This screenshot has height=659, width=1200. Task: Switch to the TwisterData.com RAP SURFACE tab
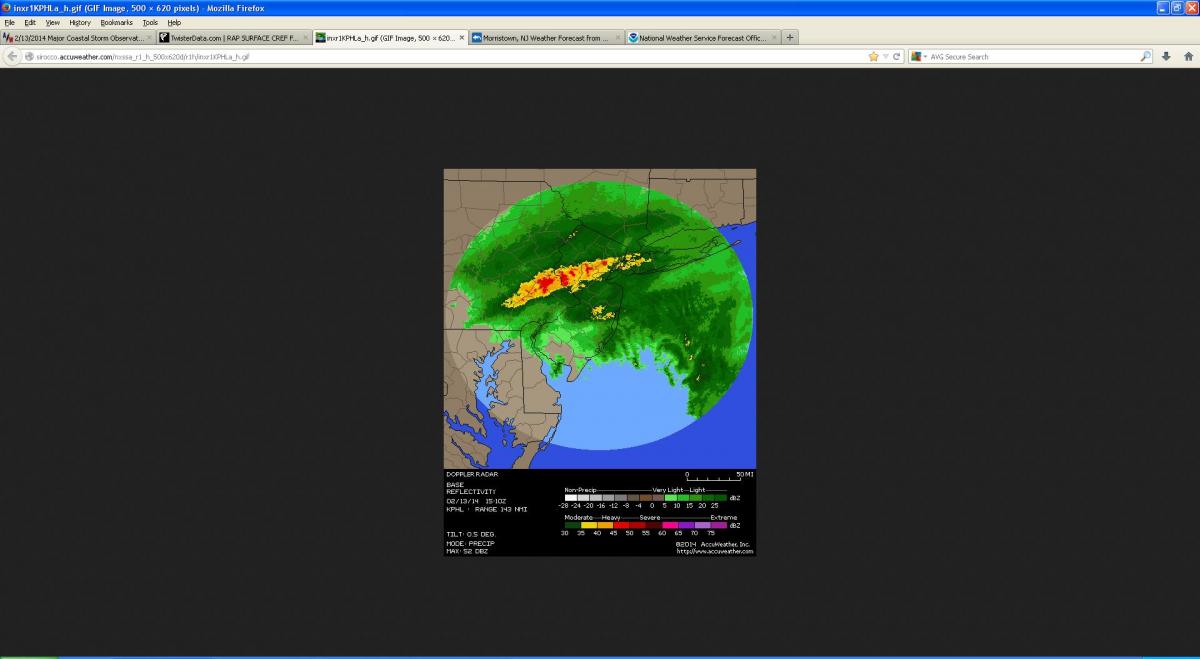(x=234, y=38)
